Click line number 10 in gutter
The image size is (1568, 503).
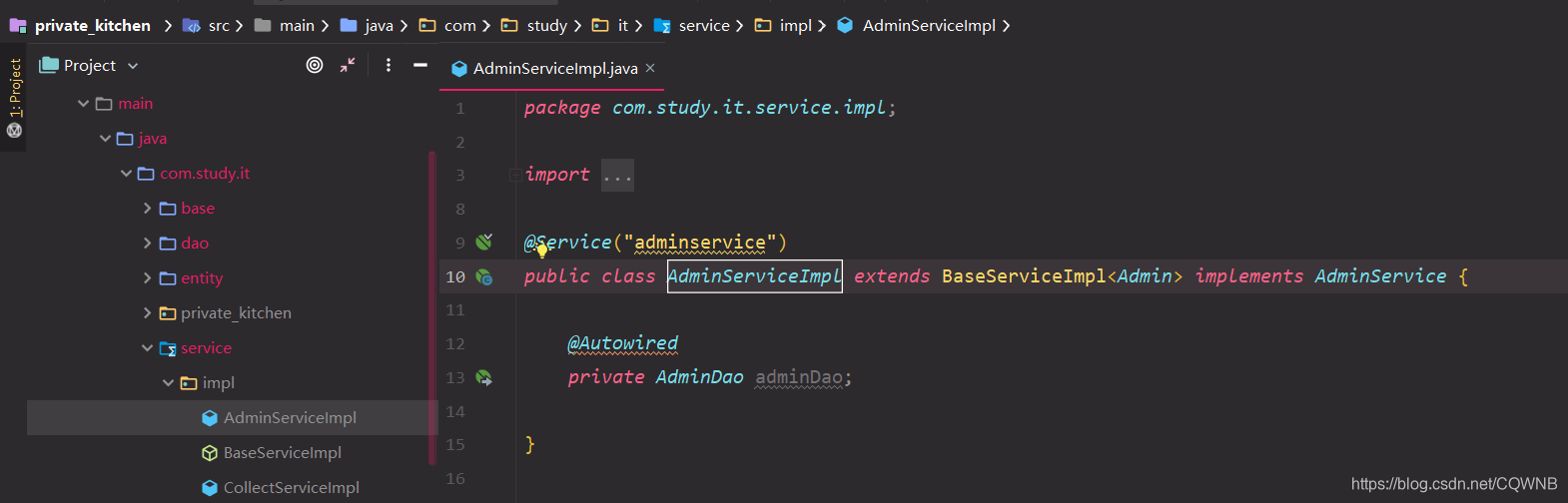[x=455, y=276]
